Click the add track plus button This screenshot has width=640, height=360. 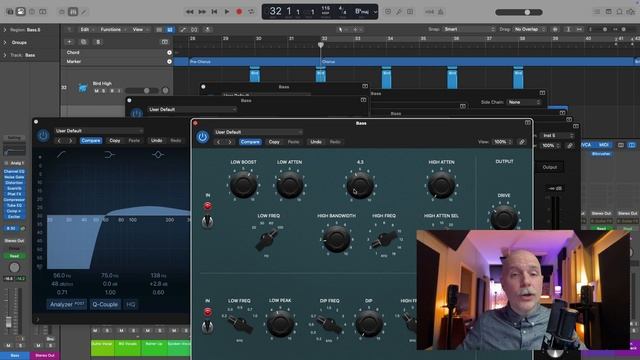coord(69,42)
